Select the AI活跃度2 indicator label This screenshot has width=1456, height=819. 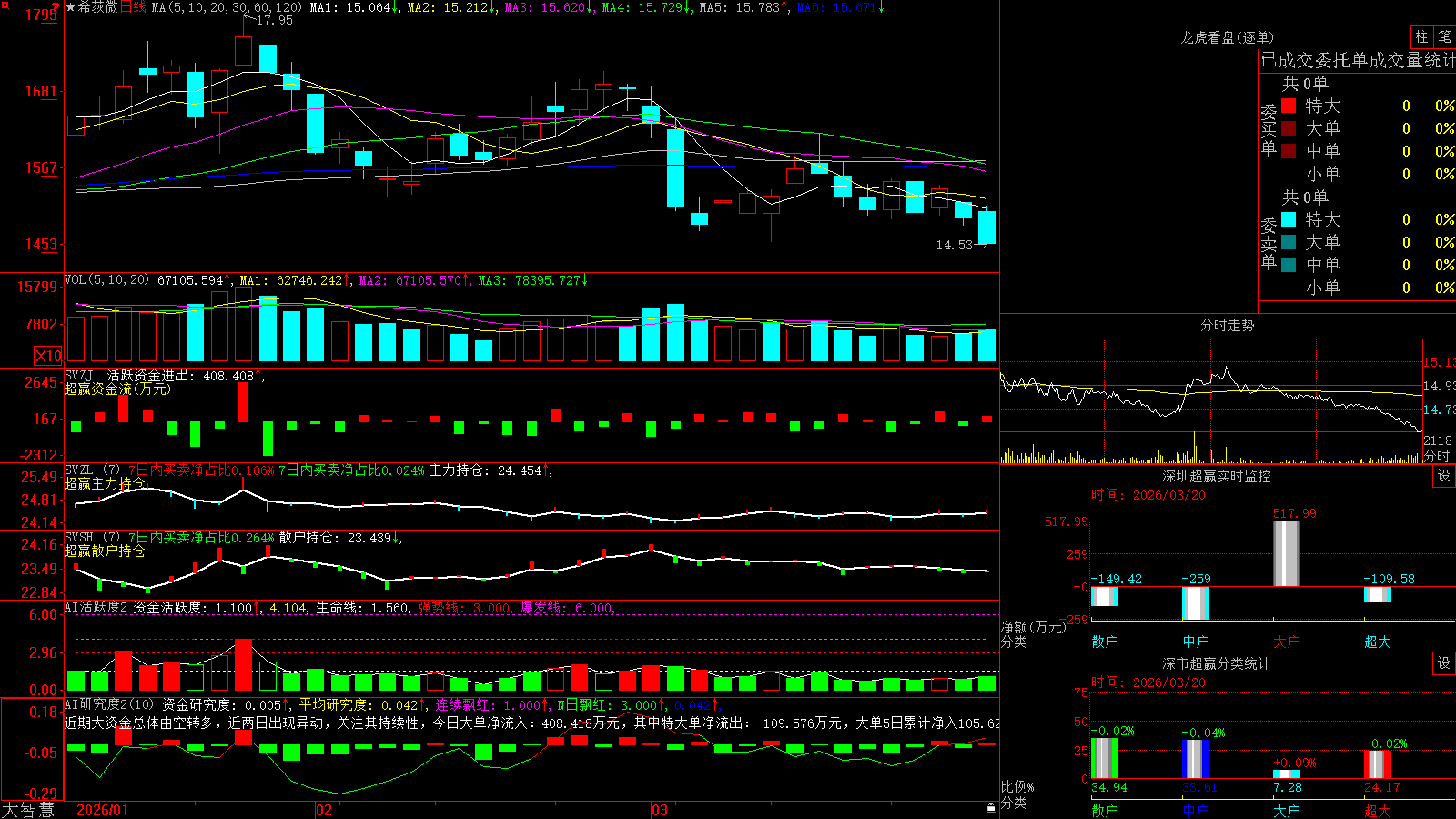[96, 607]
